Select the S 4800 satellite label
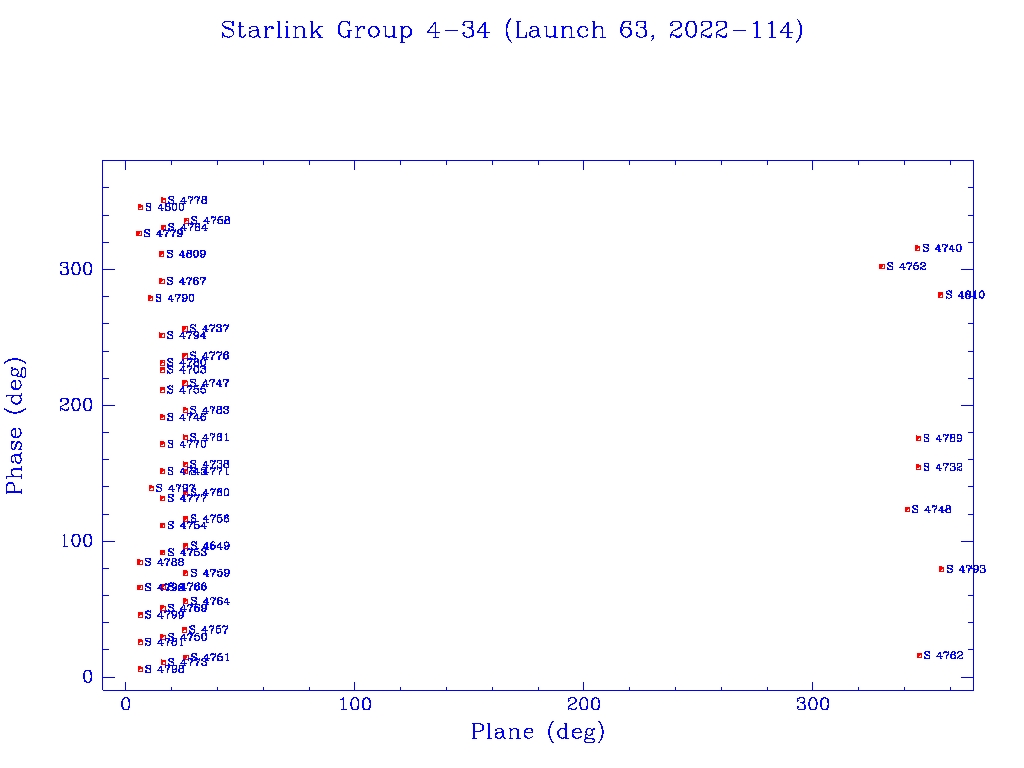The image size is (1024, 768). 165,207
